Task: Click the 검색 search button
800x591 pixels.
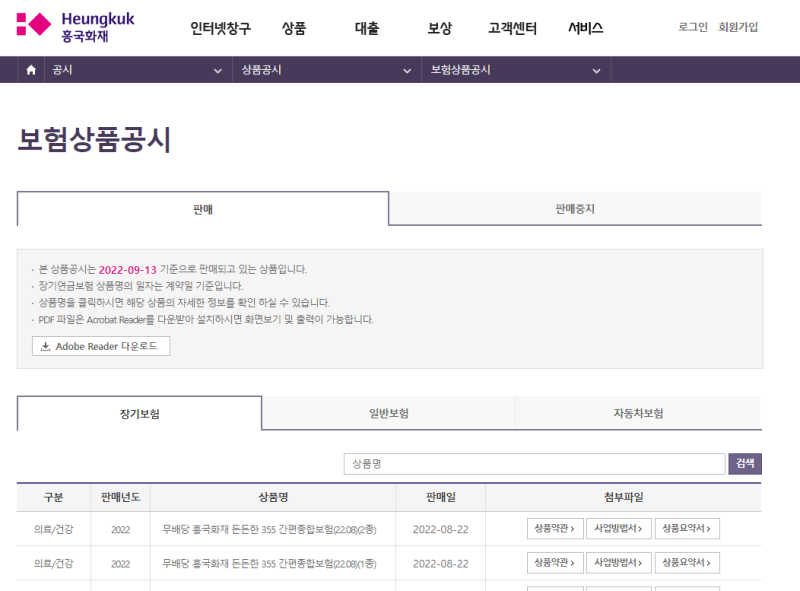Action: pos(745,463)
